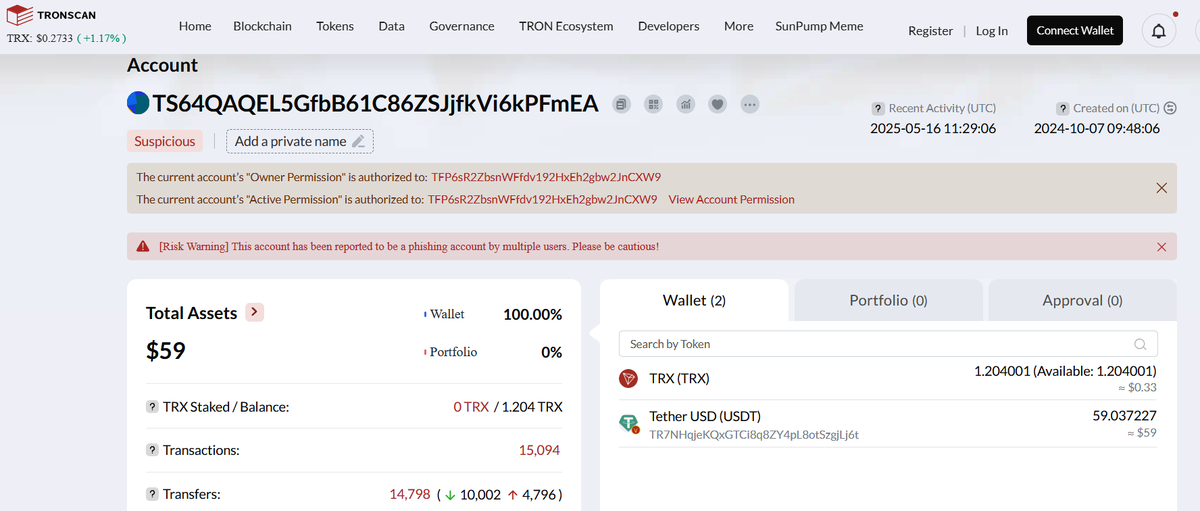
Task: Expand Total Assets arrow
Action: click(254, 312)
